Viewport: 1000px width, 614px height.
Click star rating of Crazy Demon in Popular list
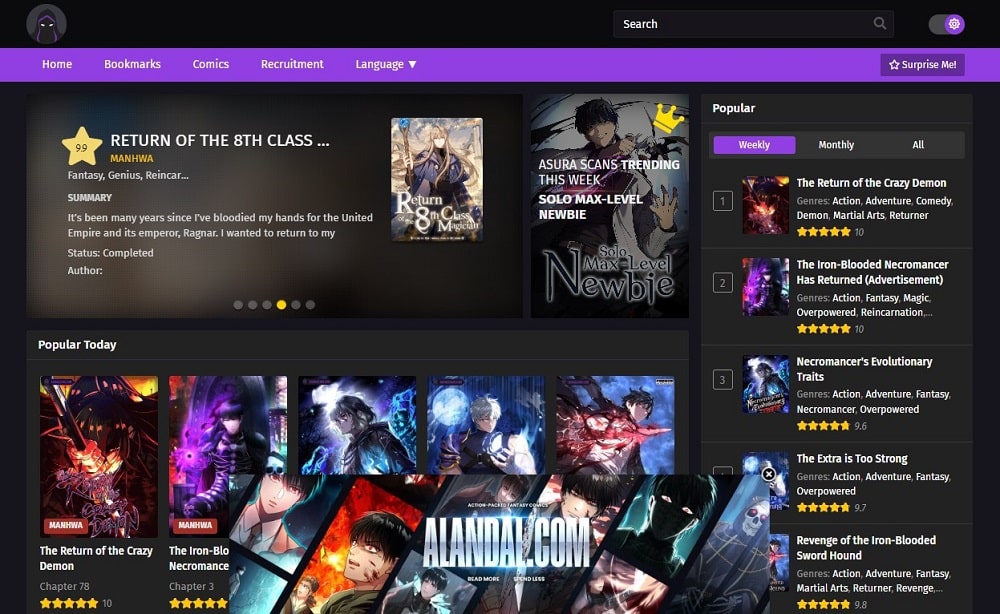click(823, 232)
